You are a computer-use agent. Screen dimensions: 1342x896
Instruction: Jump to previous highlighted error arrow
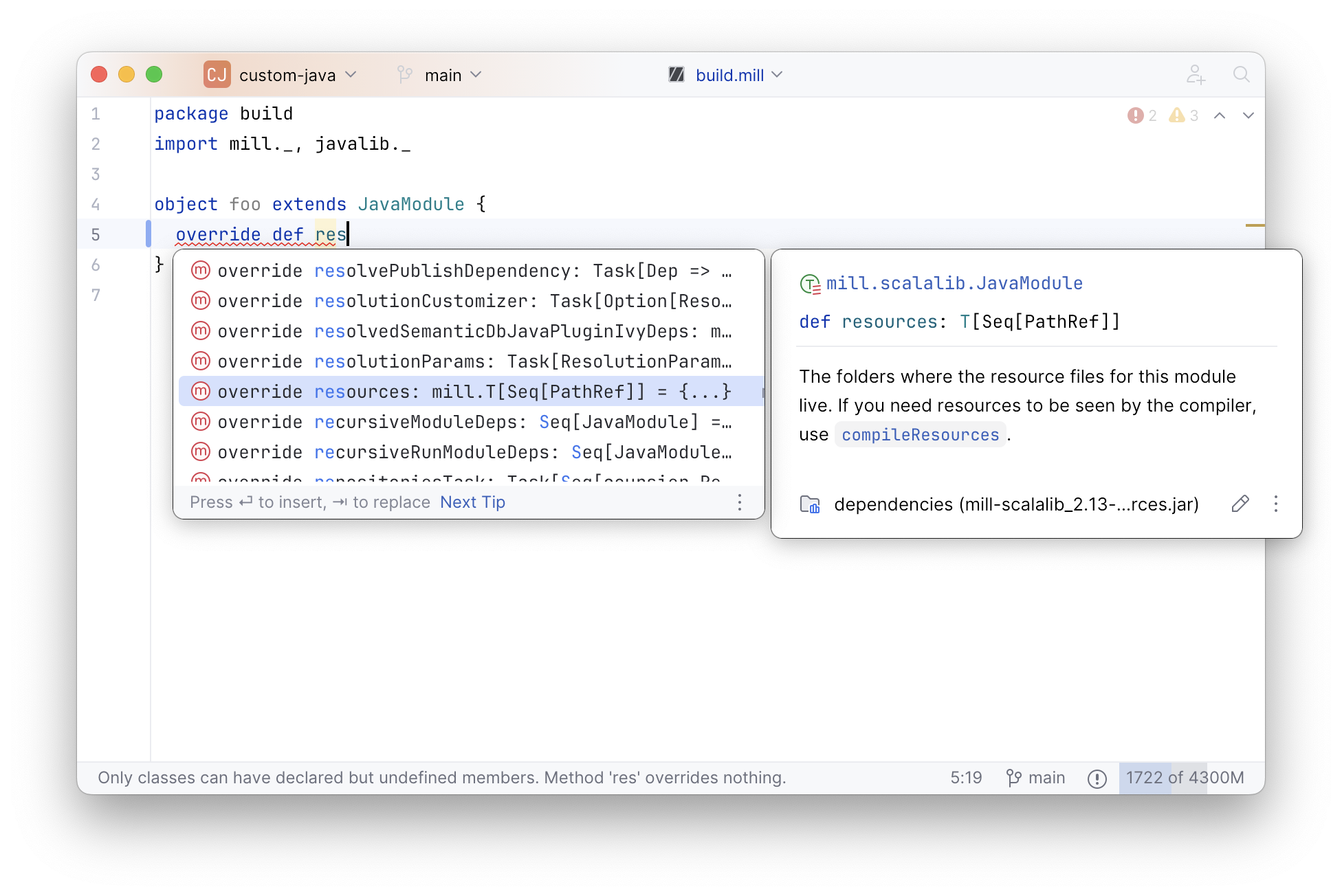point(1220,115)
